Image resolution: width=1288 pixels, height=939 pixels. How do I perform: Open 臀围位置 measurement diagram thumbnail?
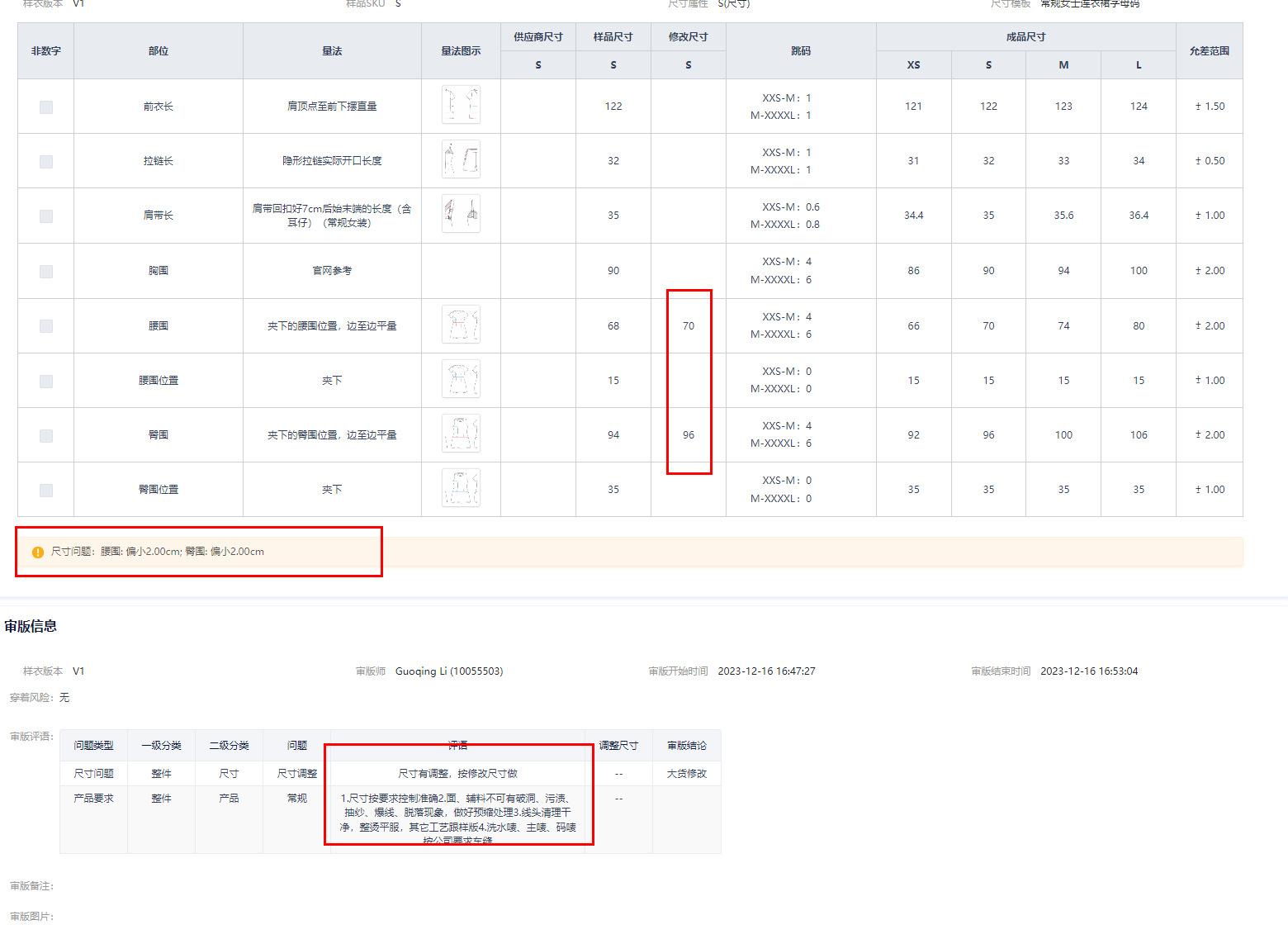click(x=461, y=488)
